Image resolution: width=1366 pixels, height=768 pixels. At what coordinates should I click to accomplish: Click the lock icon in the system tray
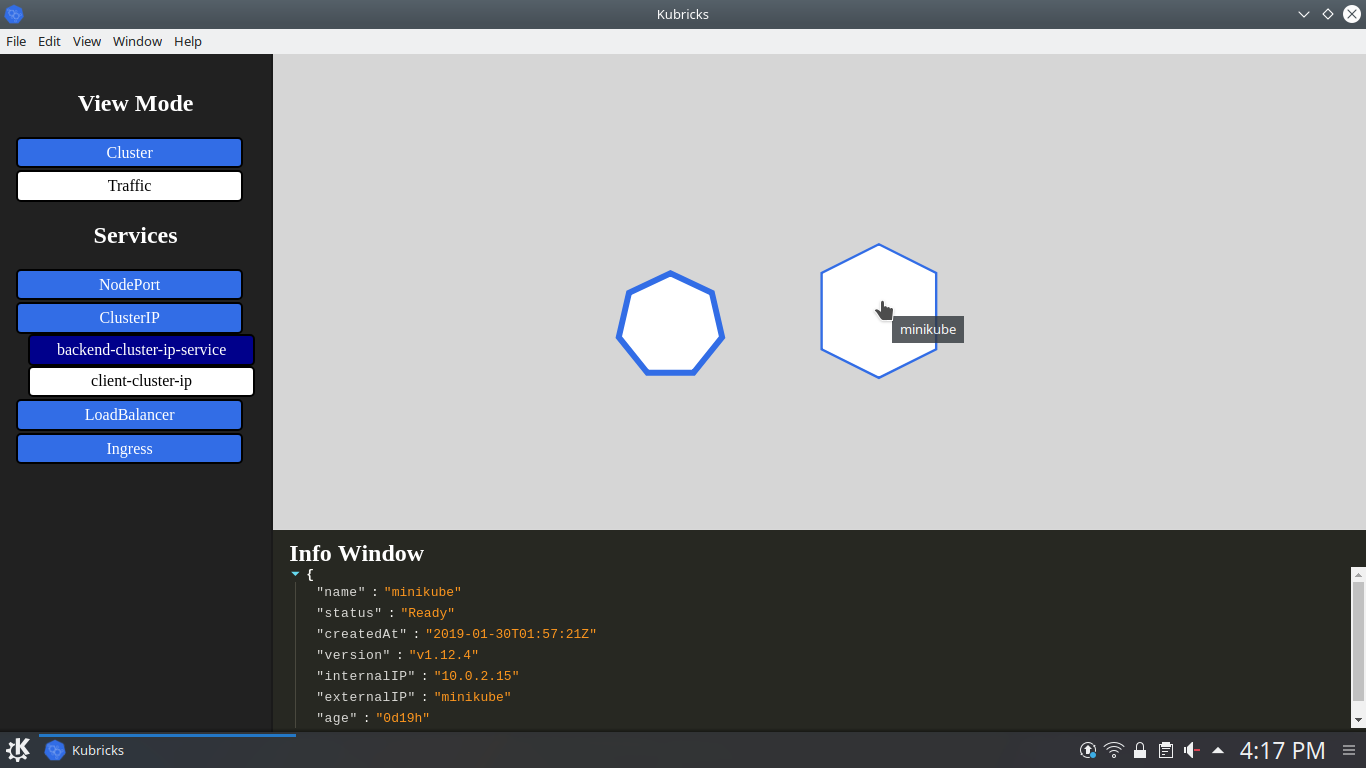[x=1140, y=750]
